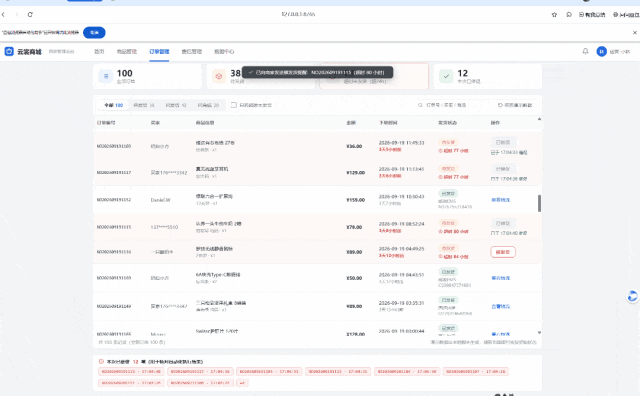Click the +4 tag in the reminder list
Image resolution: width=640 pixels, height=396 pixels.
click(x=242, y=383)
